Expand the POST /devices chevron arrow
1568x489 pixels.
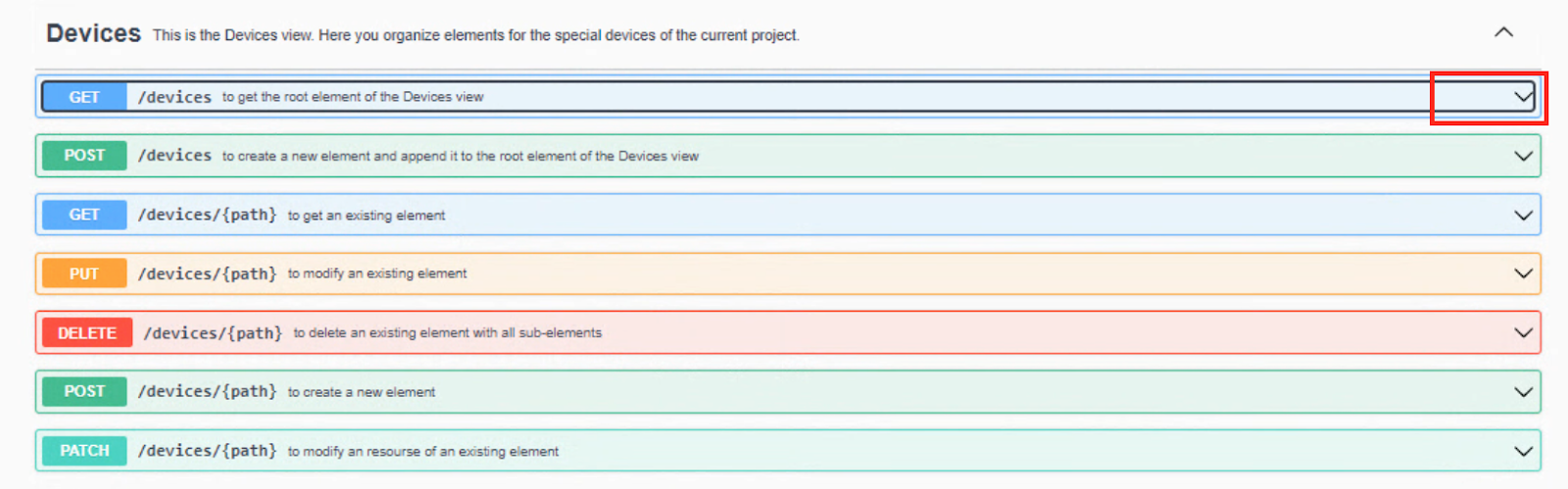click(1523, 156)
